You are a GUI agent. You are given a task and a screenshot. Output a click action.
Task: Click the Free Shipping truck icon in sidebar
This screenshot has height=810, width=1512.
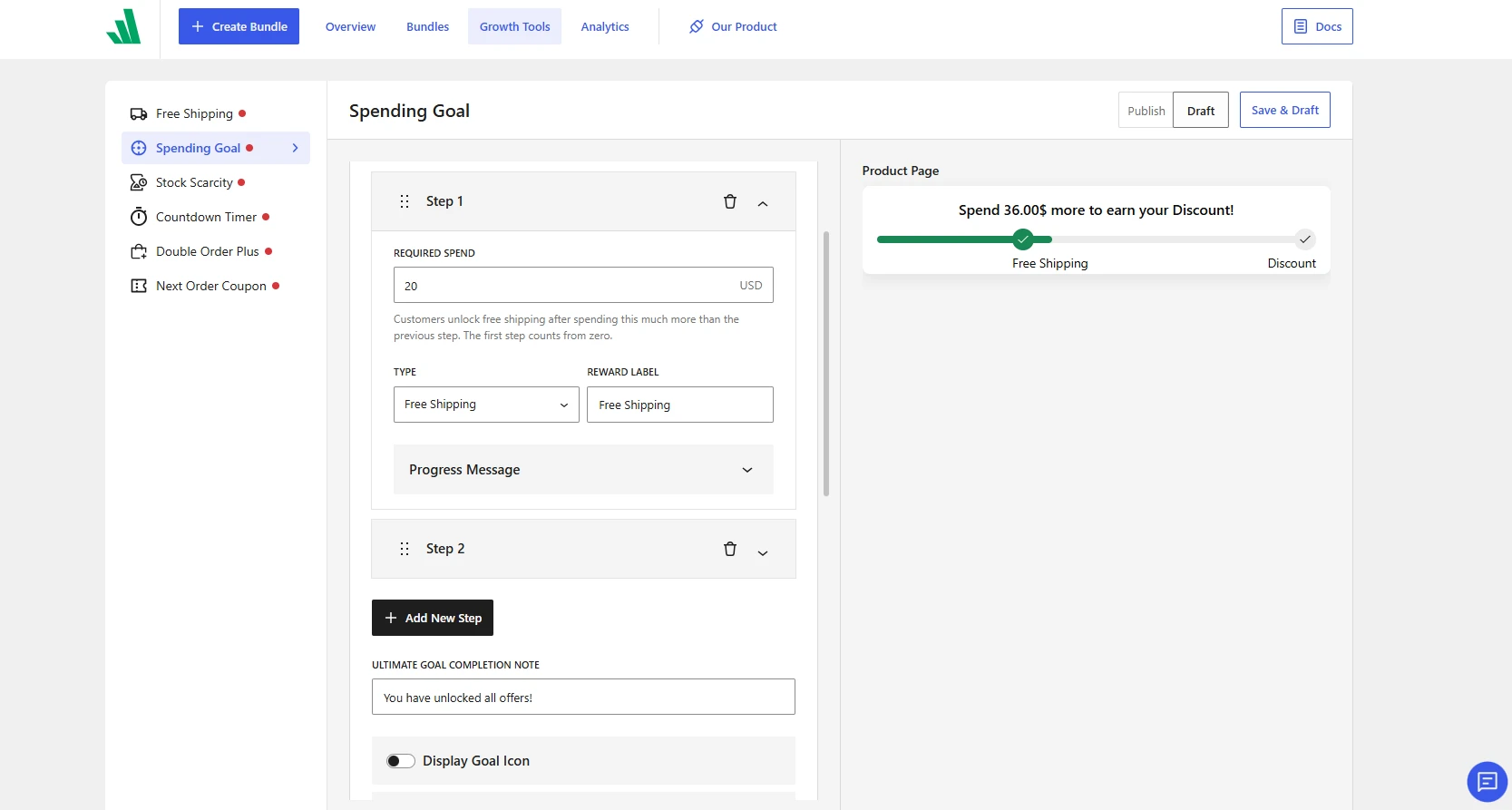point(139,113)
